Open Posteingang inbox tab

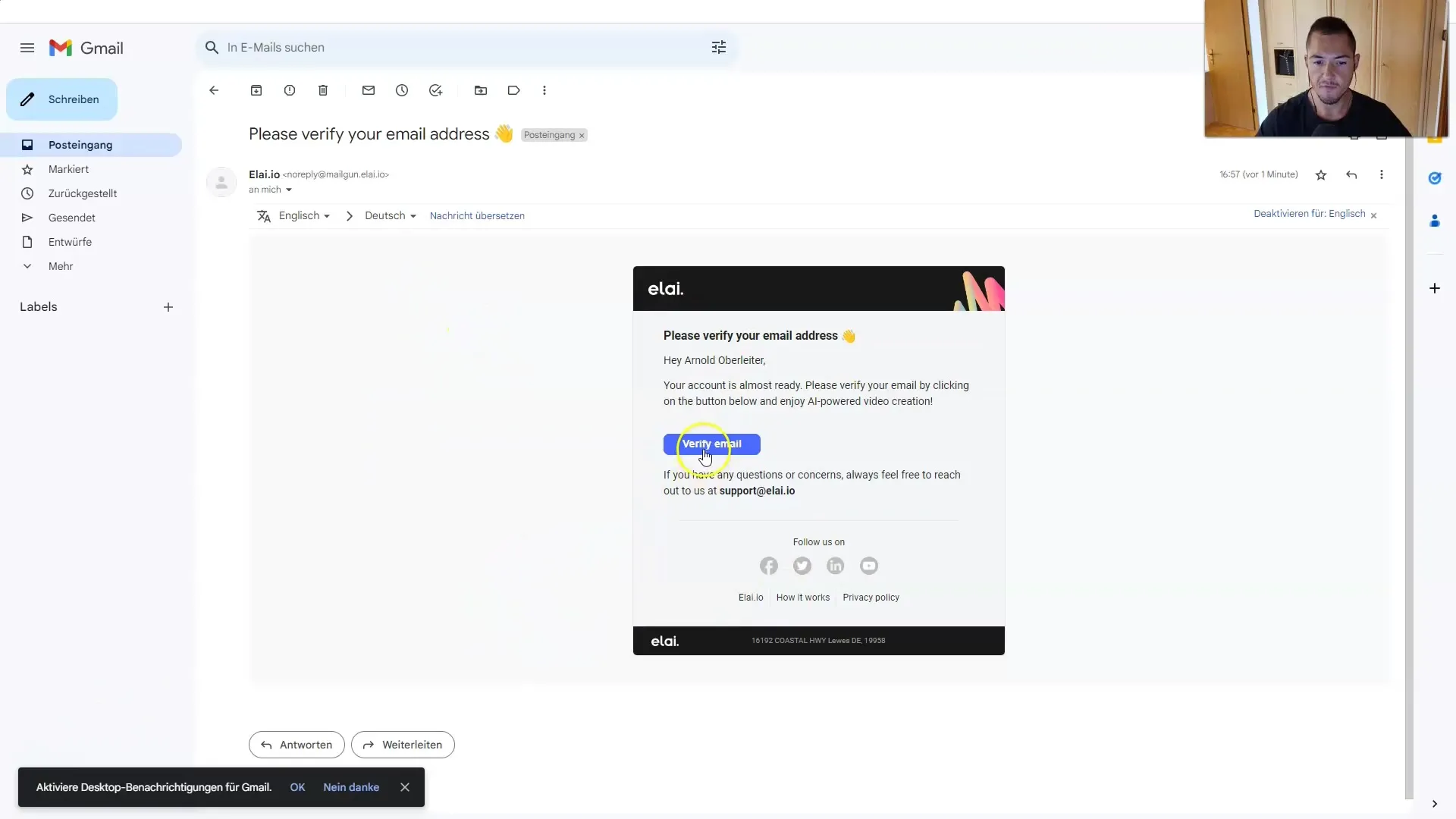[x=80, y=144]
